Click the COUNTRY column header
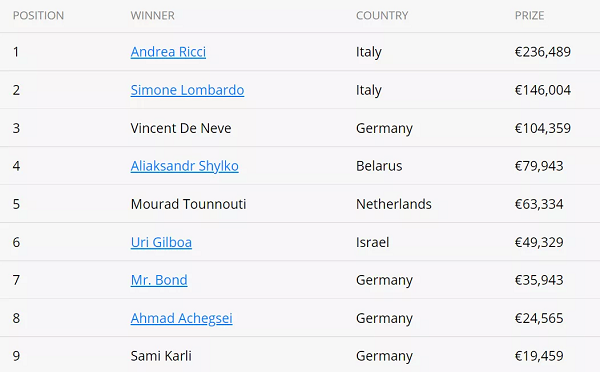 pyautogui.click(x=382, y=16)
